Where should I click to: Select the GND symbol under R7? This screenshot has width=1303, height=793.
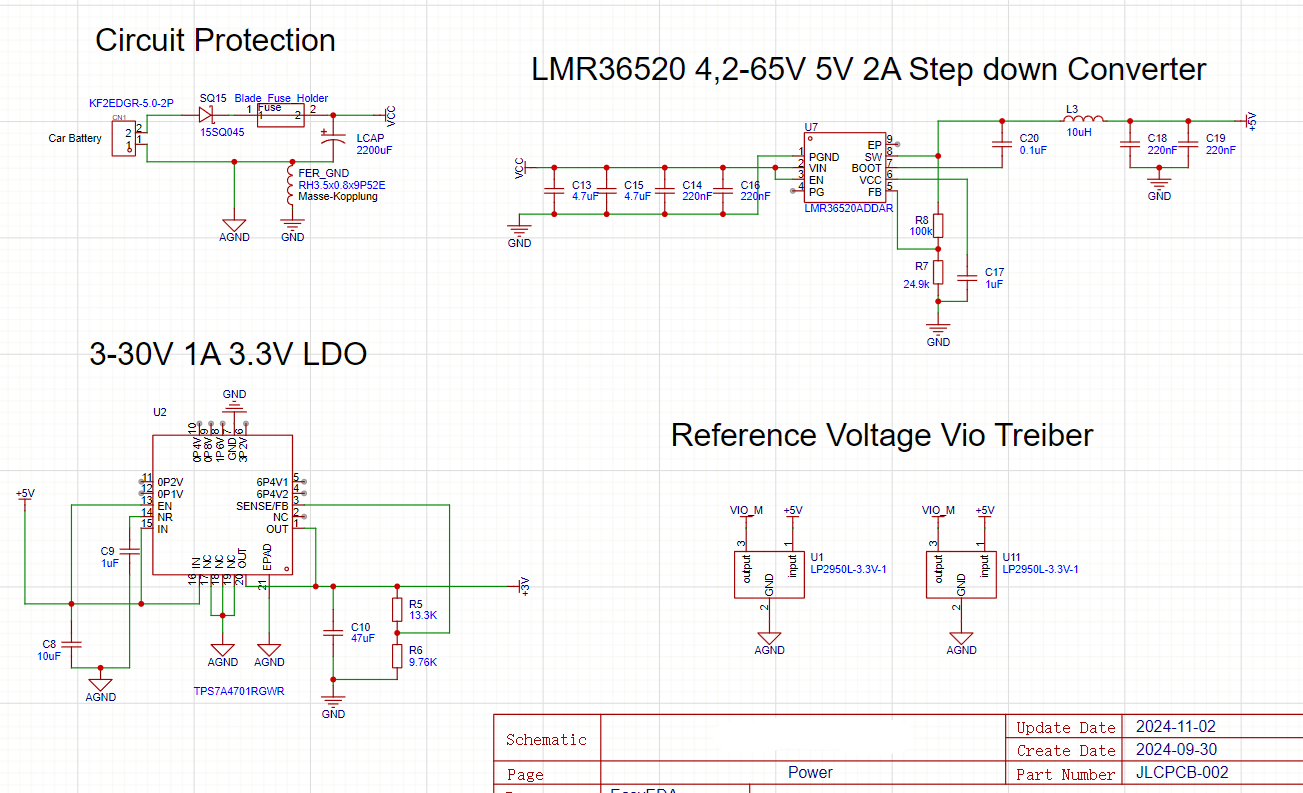[938, 332]
